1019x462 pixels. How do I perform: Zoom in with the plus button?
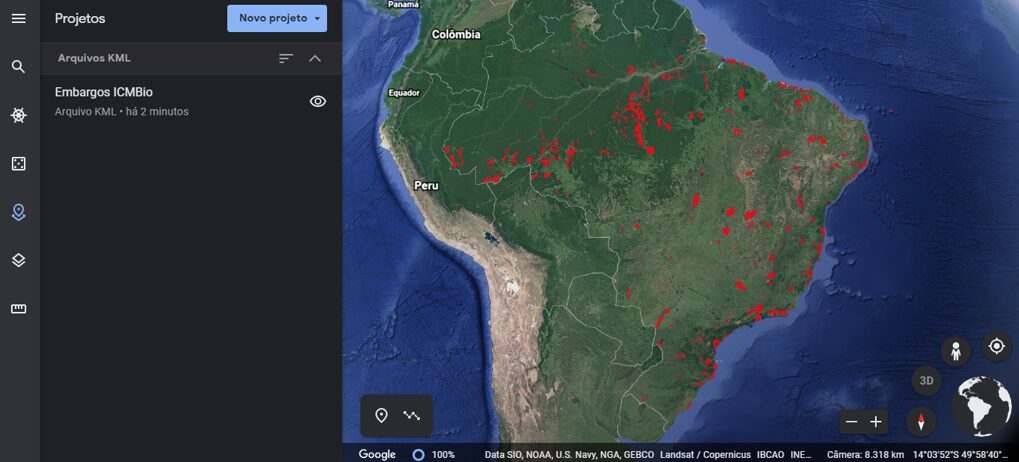click(x=876, y=422)
